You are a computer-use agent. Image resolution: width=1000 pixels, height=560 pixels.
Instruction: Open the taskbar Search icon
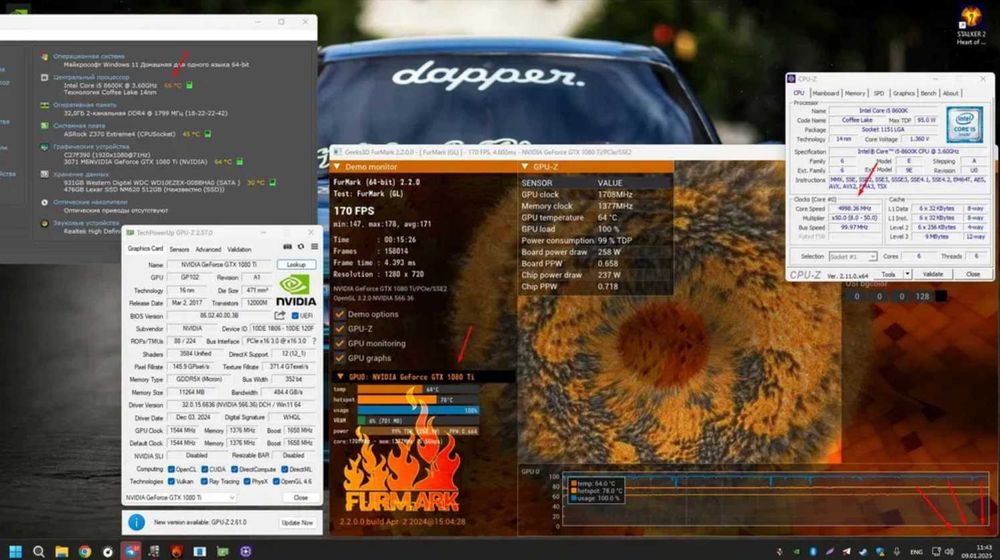point(38,551)
